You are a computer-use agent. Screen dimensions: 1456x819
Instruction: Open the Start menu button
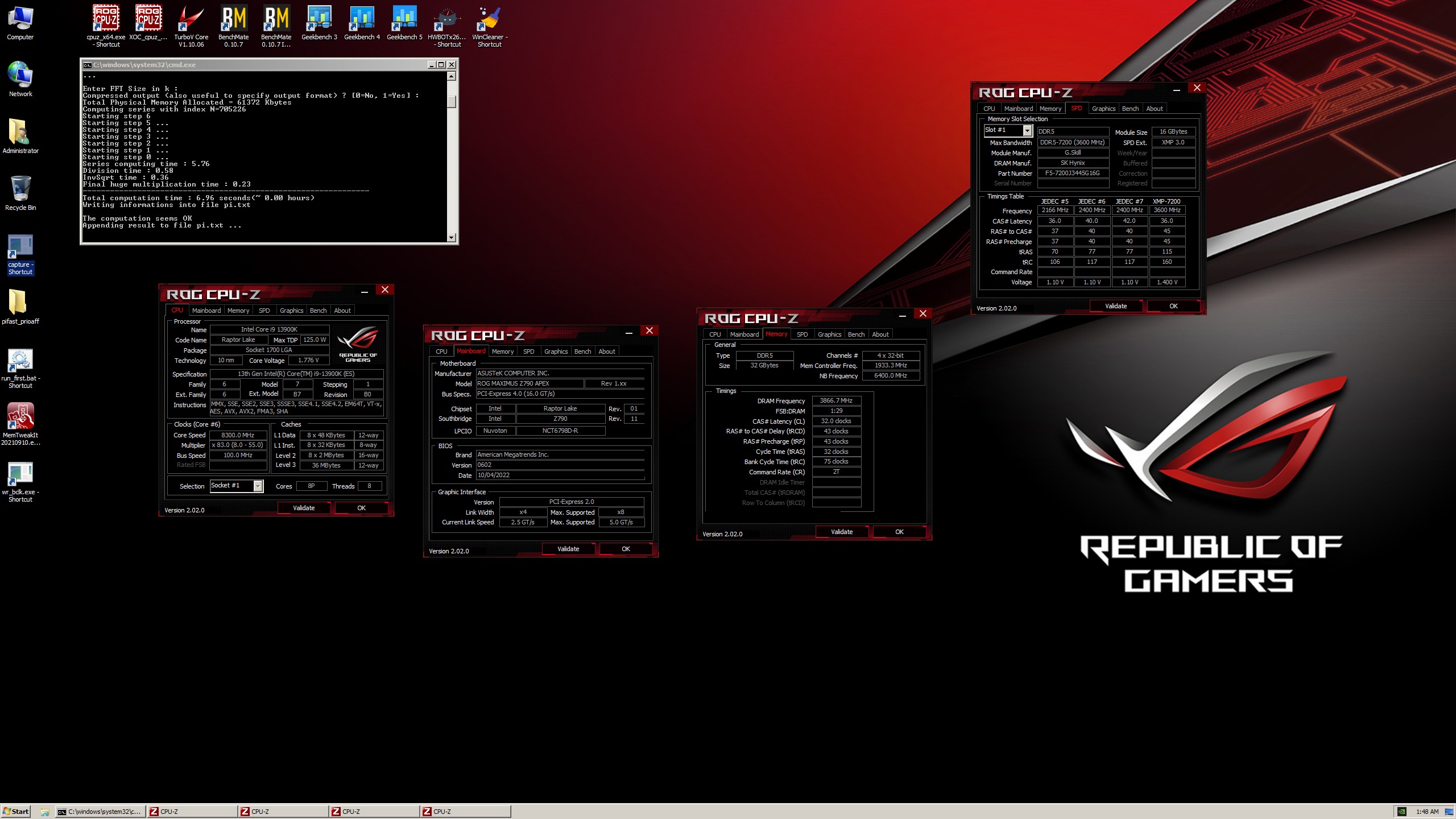tap(16, 812)
